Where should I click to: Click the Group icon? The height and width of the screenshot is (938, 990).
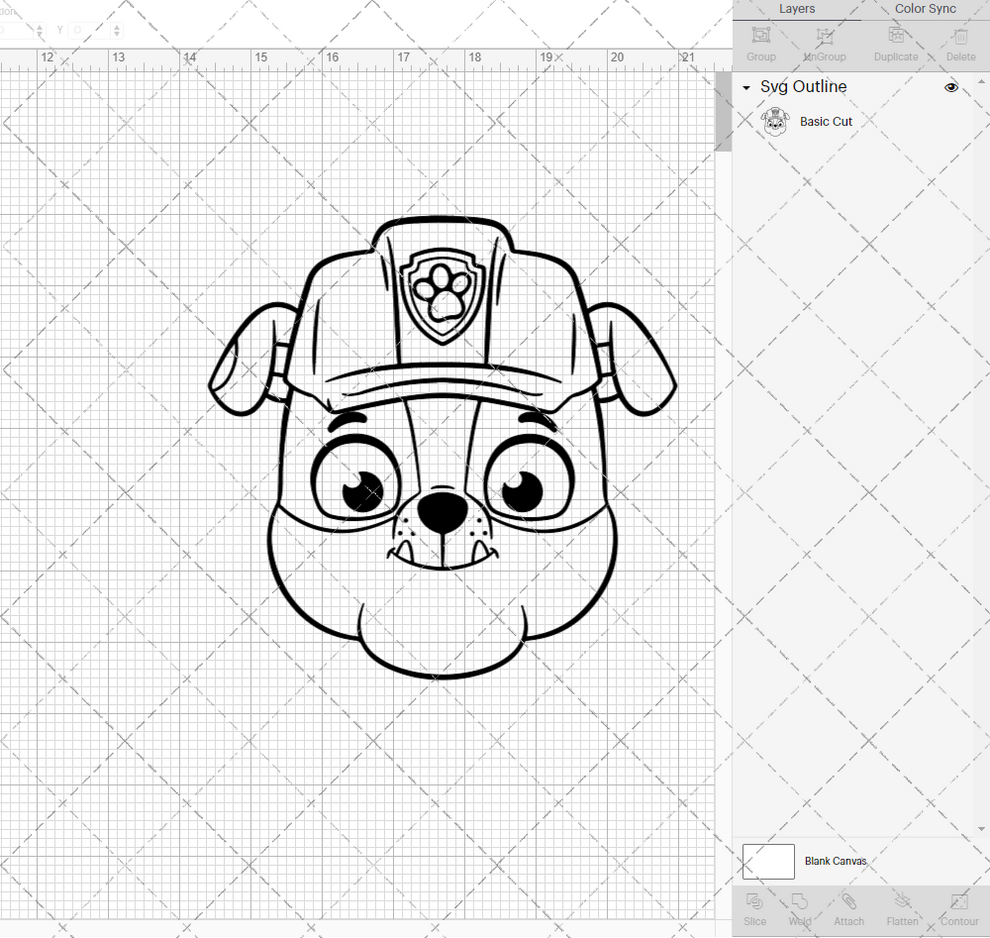click(x=760, y=42)
